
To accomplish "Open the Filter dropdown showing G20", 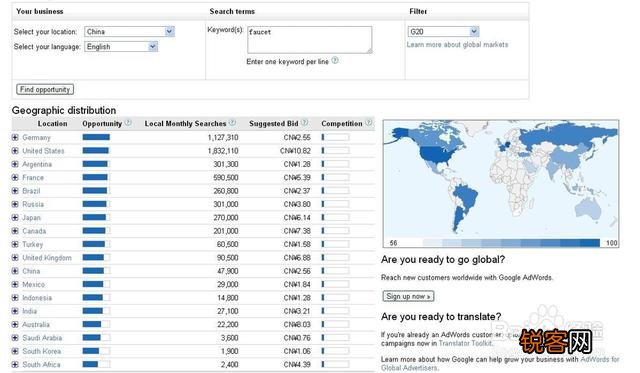I will pyautogui.click(x=443, y=31).
